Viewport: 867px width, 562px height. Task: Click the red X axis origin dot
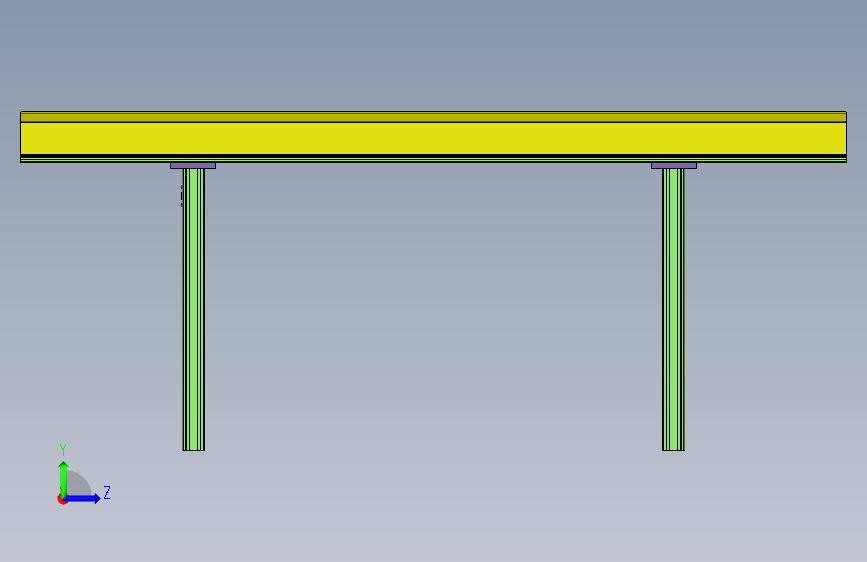coord(62,499)
